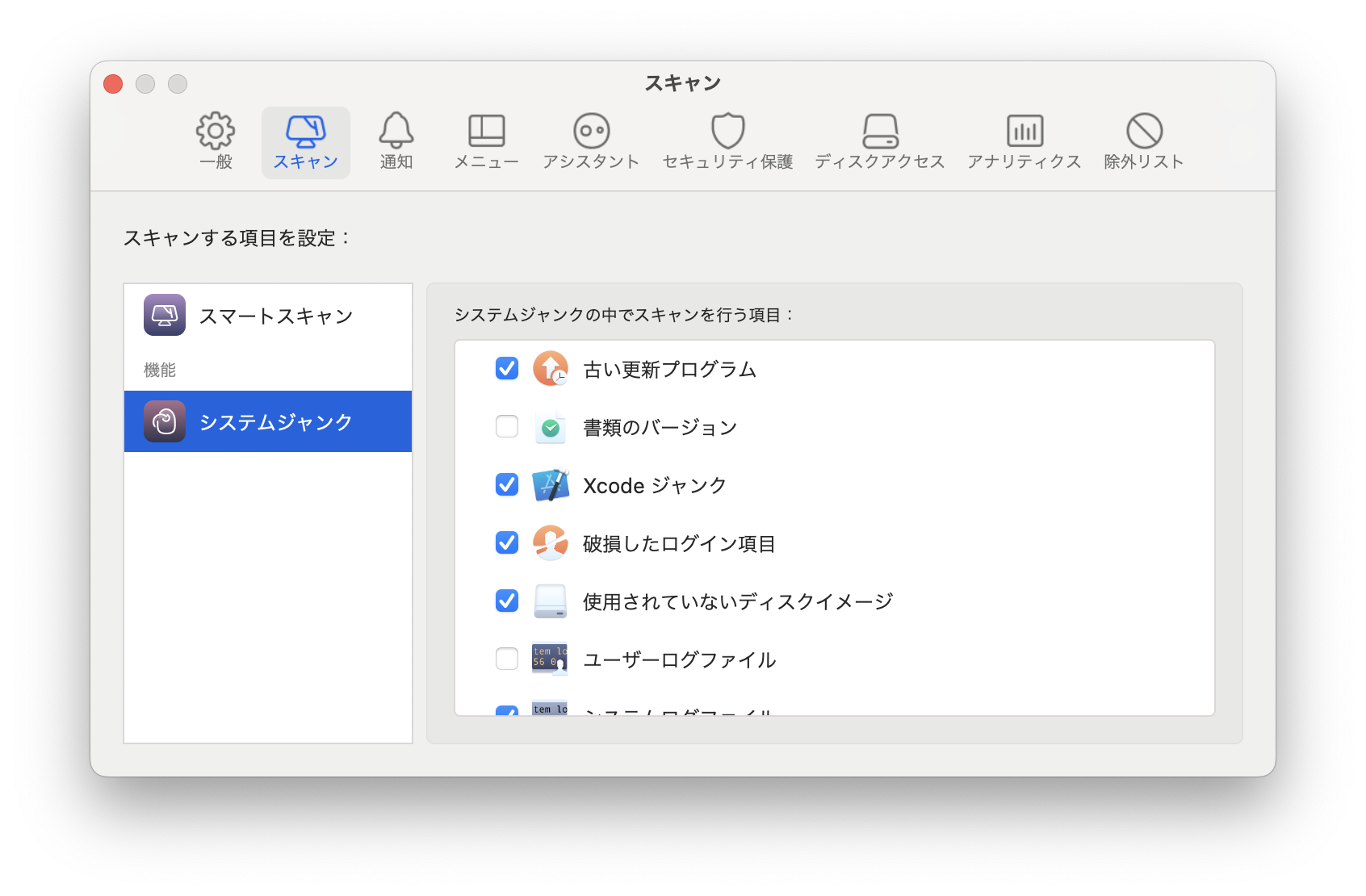This screenshot has width=1366, height=896.
Task: Select the スキャン toolbar tab icon
Action: 305,131
